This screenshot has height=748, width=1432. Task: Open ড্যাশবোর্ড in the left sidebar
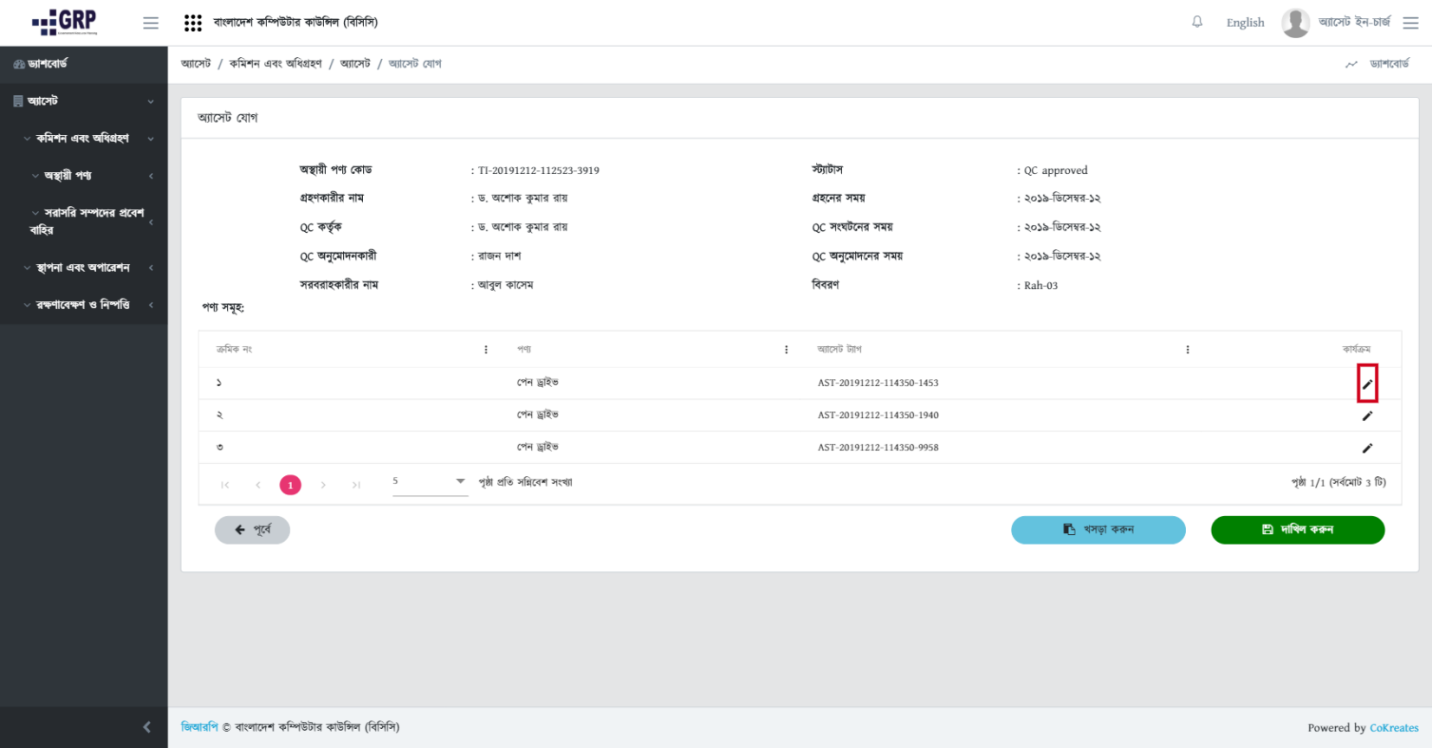48,64
